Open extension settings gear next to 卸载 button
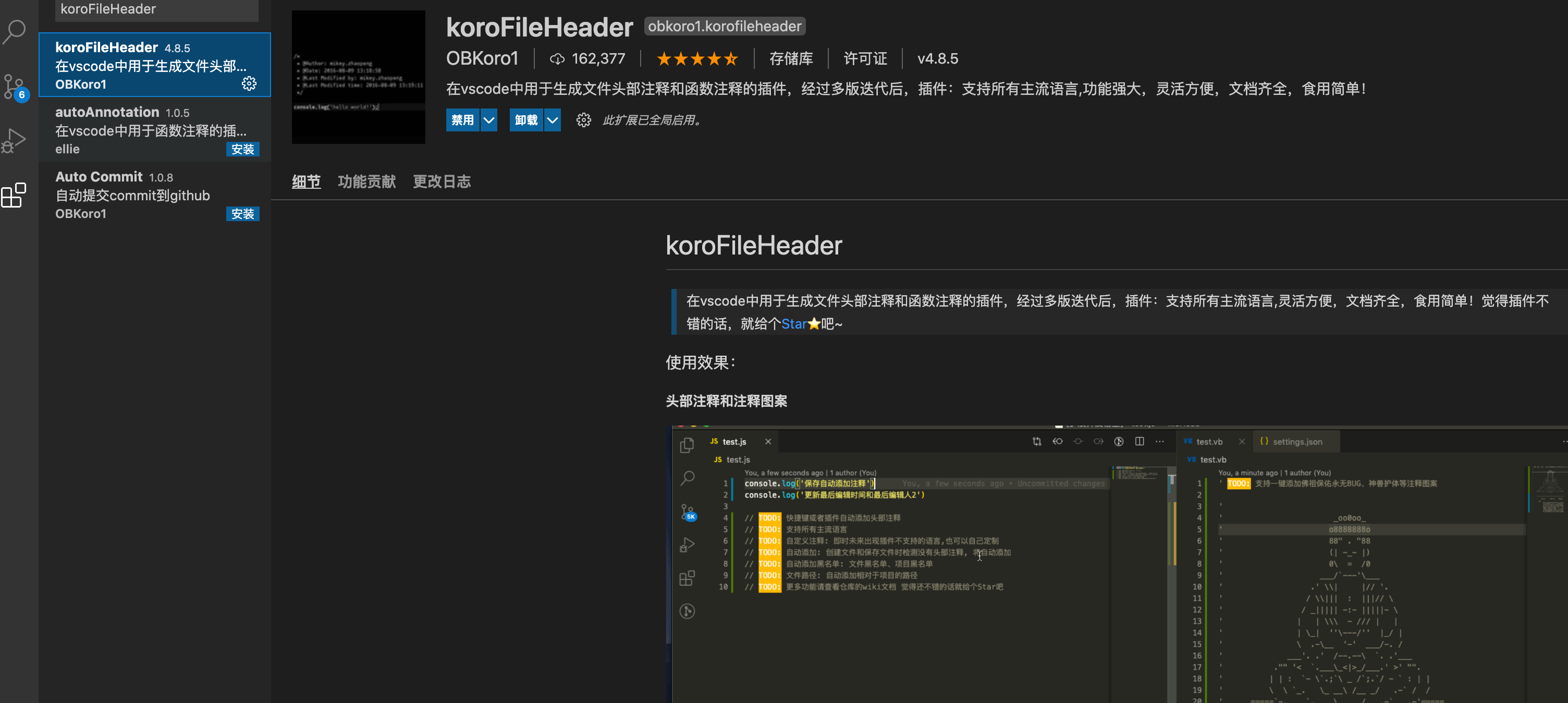 [583, 120]
